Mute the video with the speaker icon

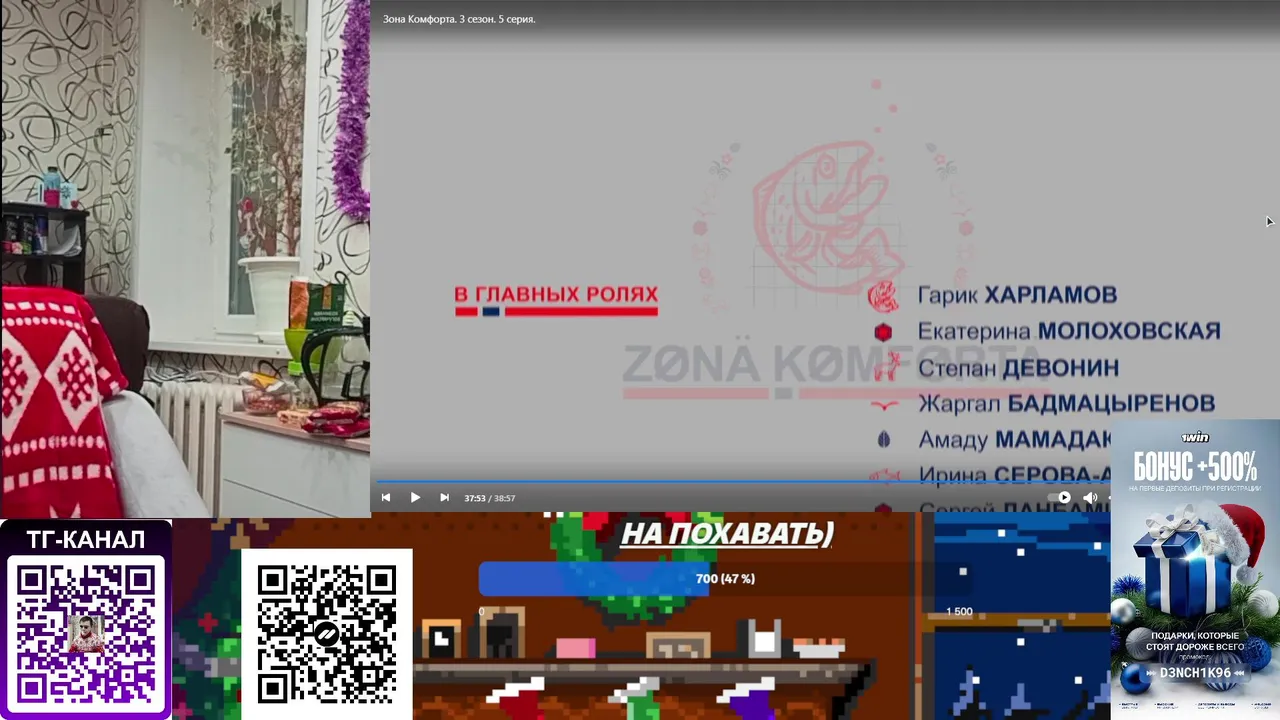point(1090,497)
